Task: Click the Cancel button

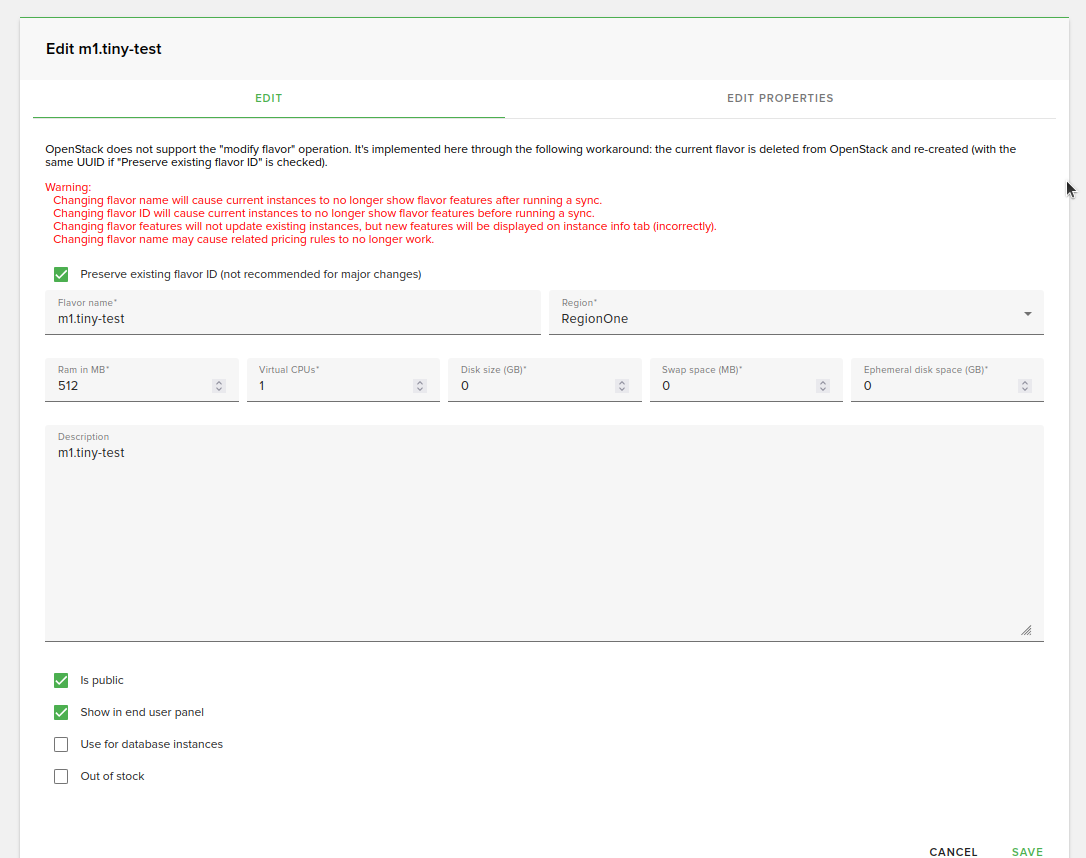Action: pos(953,852)
